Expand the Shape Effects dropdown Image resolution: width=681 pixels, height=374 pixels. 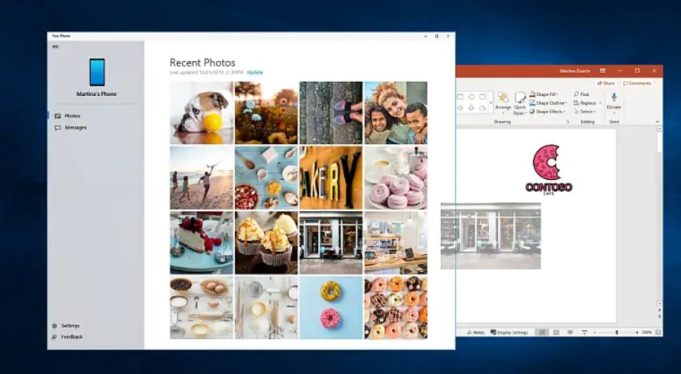coord(547,112)
